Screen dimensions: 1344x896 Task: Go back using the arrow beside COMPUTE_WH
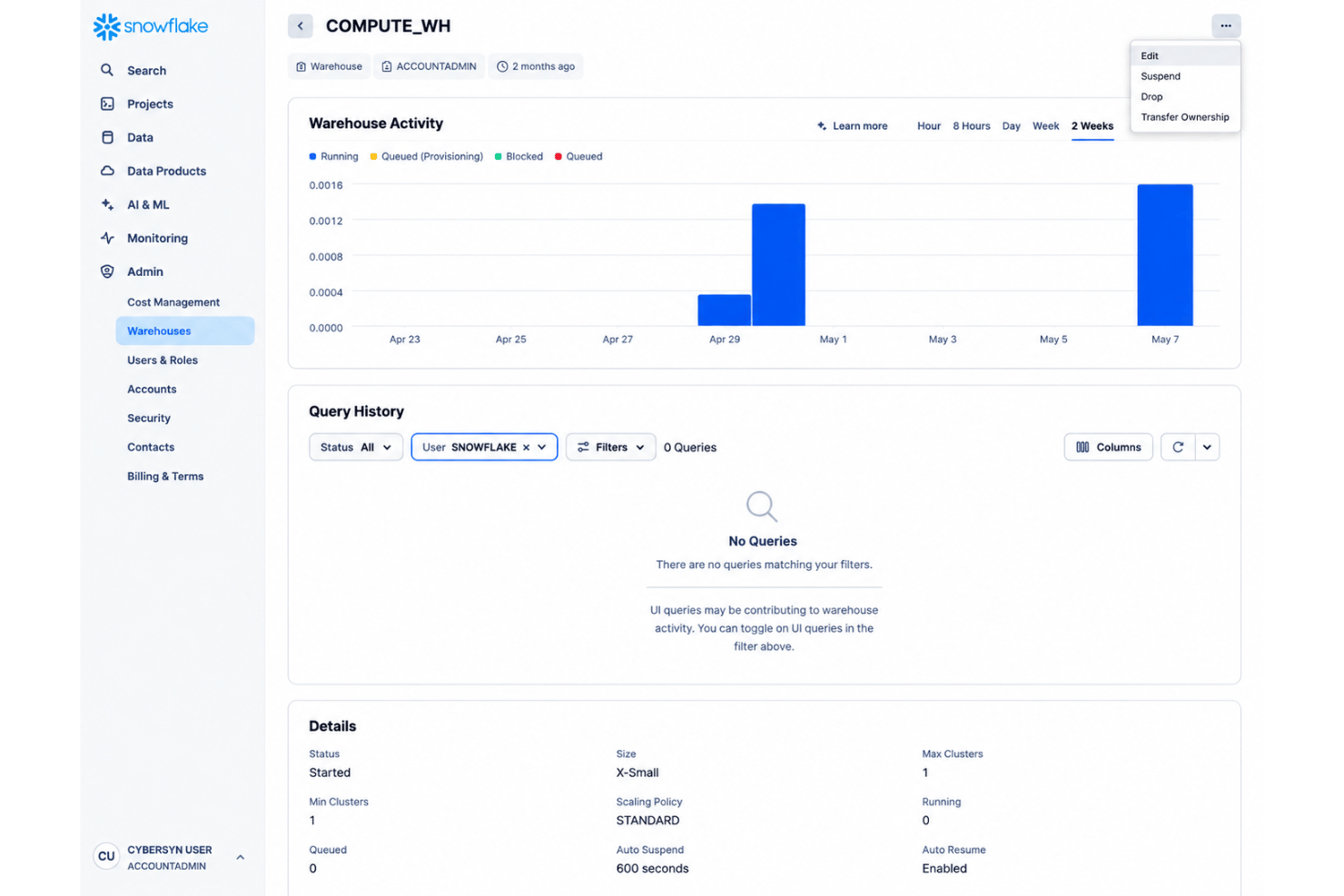[x=301, y=25]
